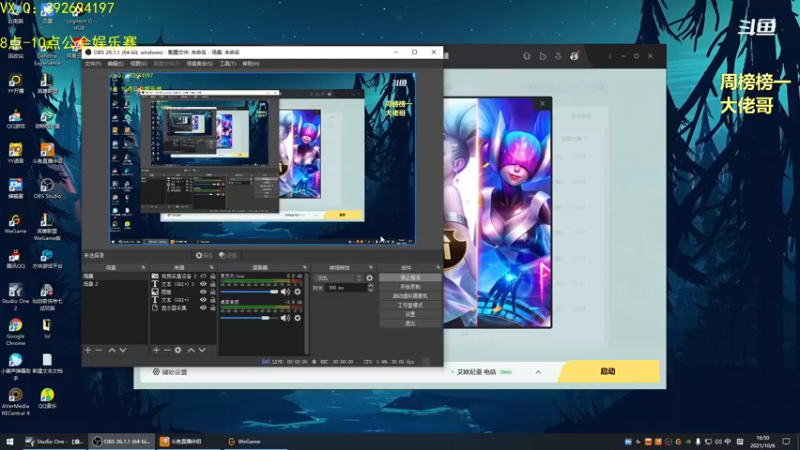800x450 pixels.
Task: Open source properties gear in Sources toolbar
Action: coord(178,350)
